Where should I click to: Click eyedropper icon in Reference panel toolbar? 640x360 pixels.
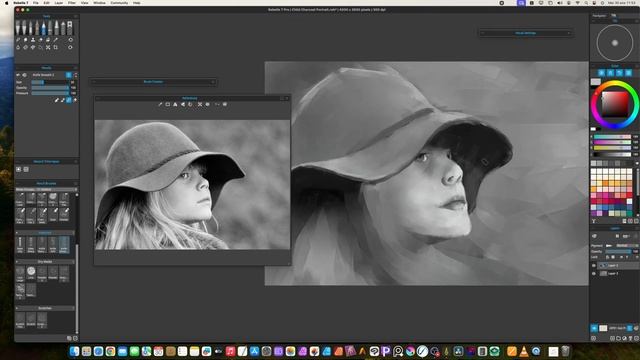[x=160, y=104]
